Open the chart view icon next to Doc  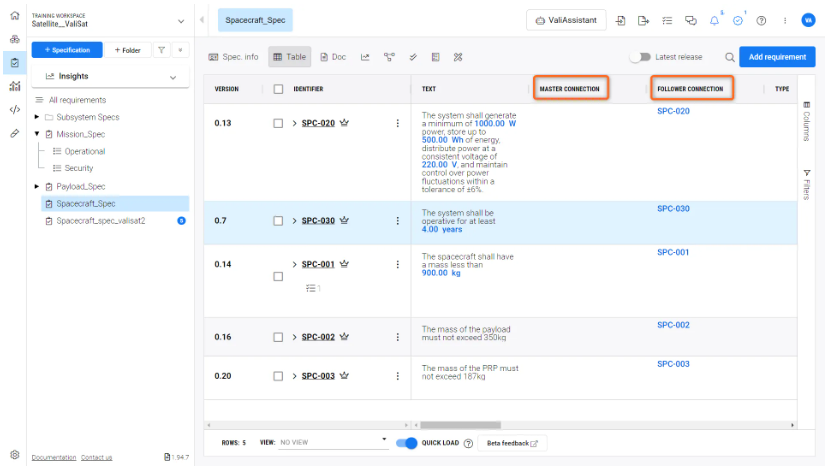click(365, 57)
